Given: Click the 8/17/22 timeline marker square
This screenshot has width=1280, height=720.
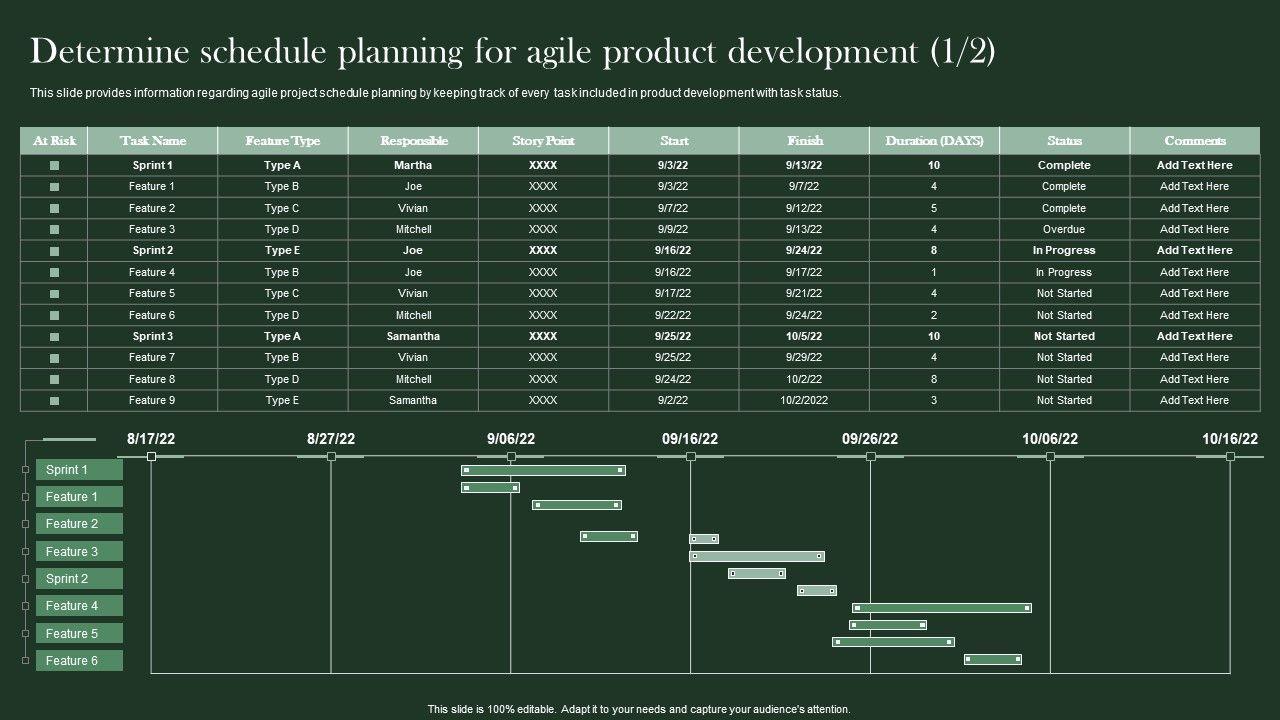Looking at the screenshot, I should (x=151, y=456).
